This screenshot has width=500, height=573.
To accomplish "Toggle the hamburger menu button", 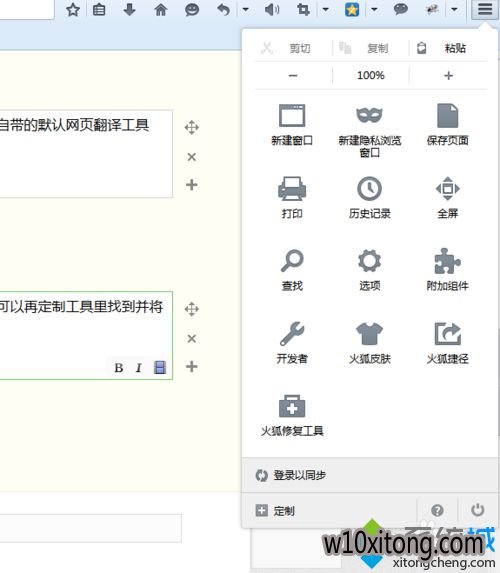I will (x=485, y=9).
